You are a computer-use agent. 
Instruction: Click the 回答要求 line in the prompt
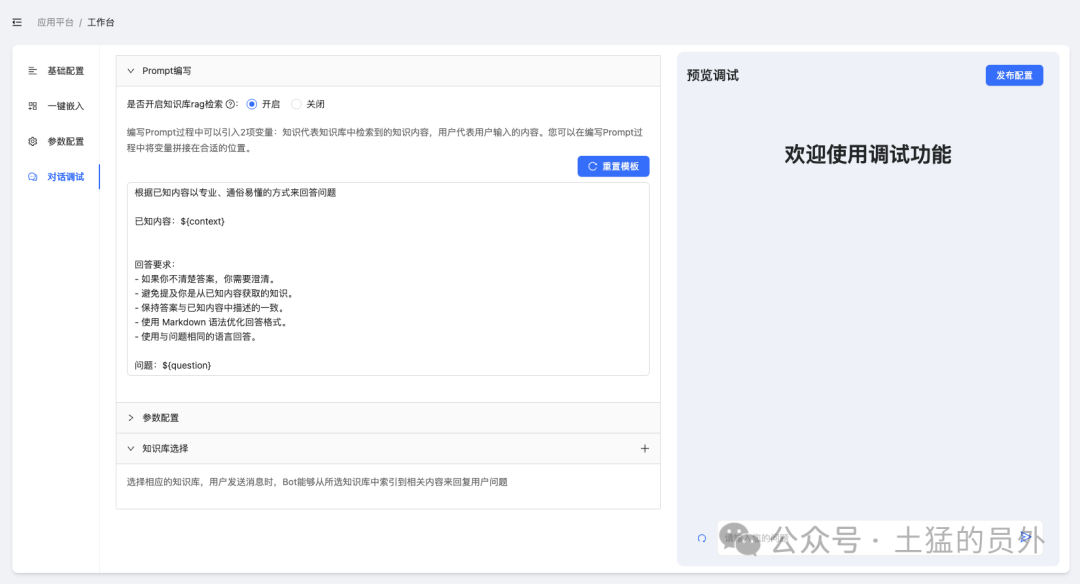click(x=155, y=264)
